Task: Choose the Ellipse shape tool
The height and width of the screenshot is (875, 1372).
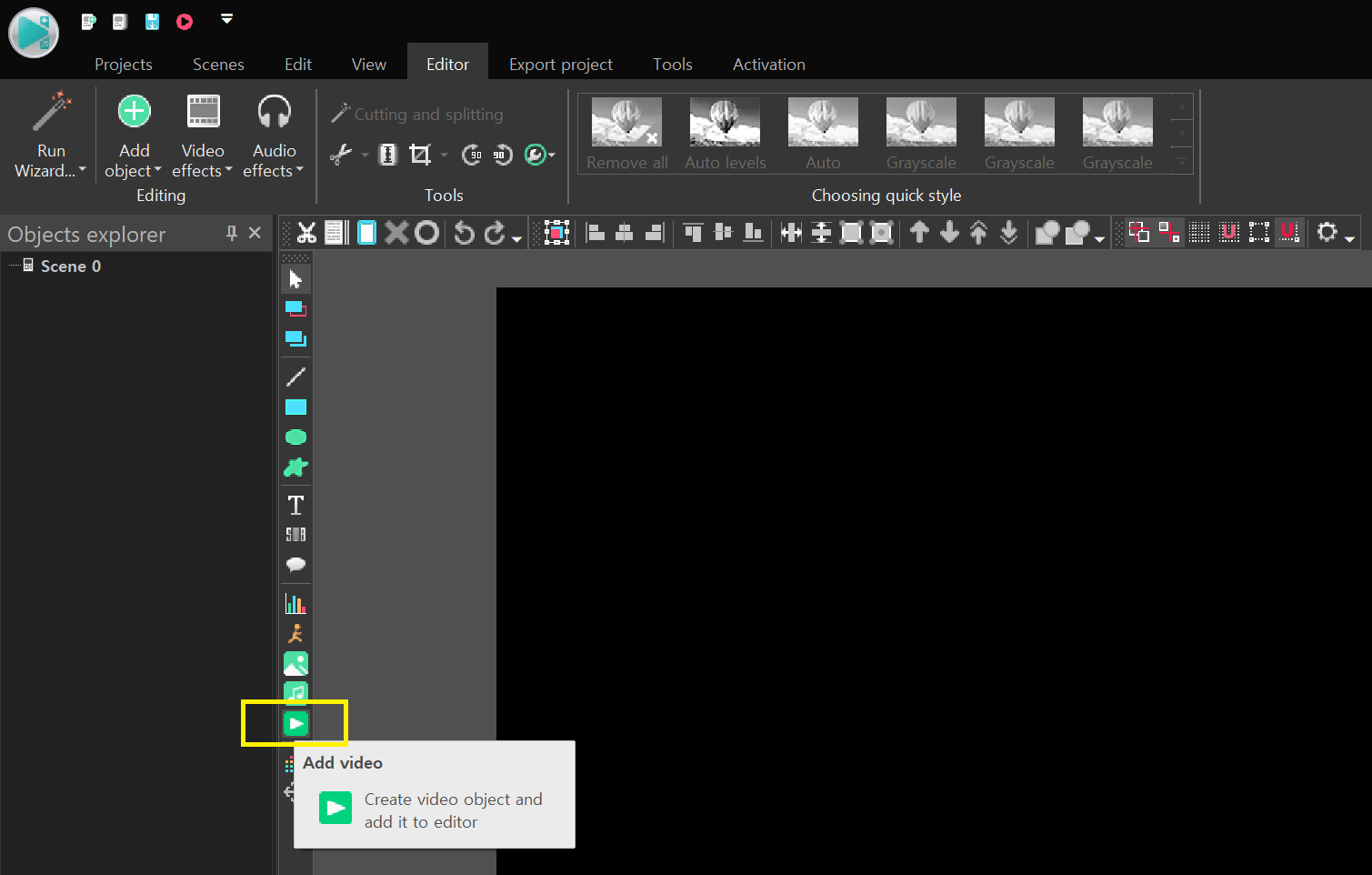Action: [295, 437]
